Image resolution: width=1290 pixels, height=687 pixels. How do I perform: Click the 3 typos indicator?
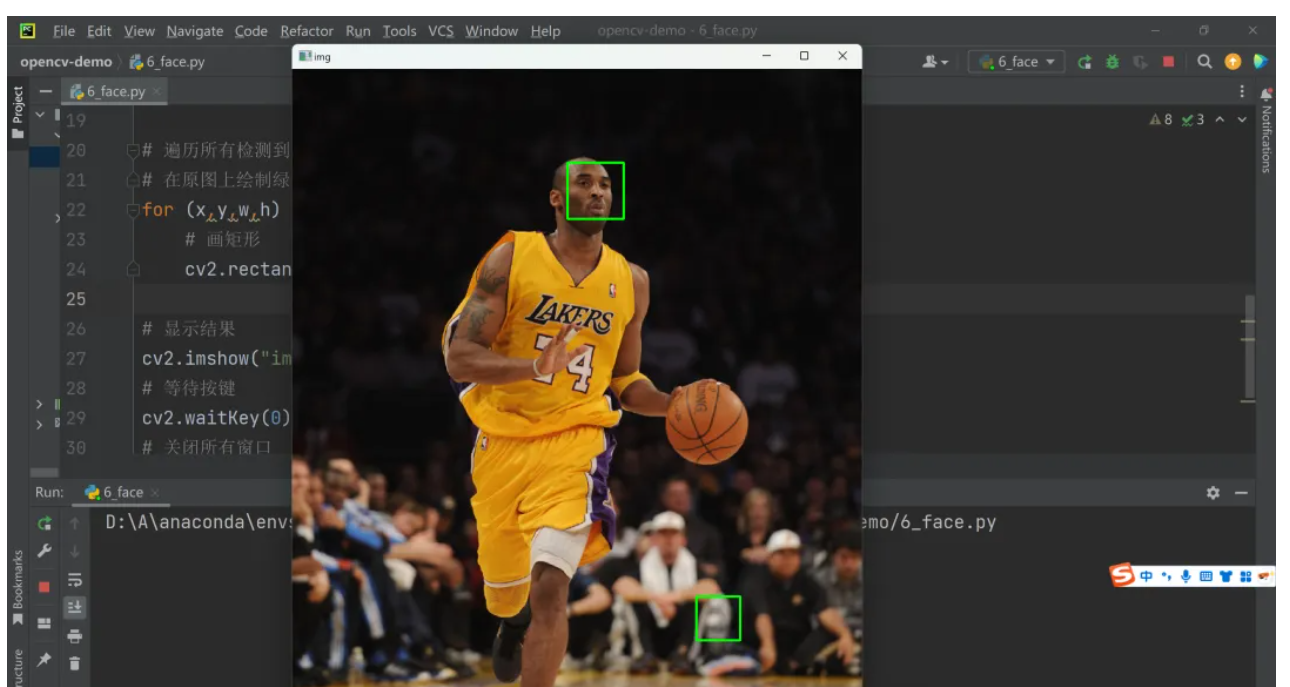[1193, 120]
